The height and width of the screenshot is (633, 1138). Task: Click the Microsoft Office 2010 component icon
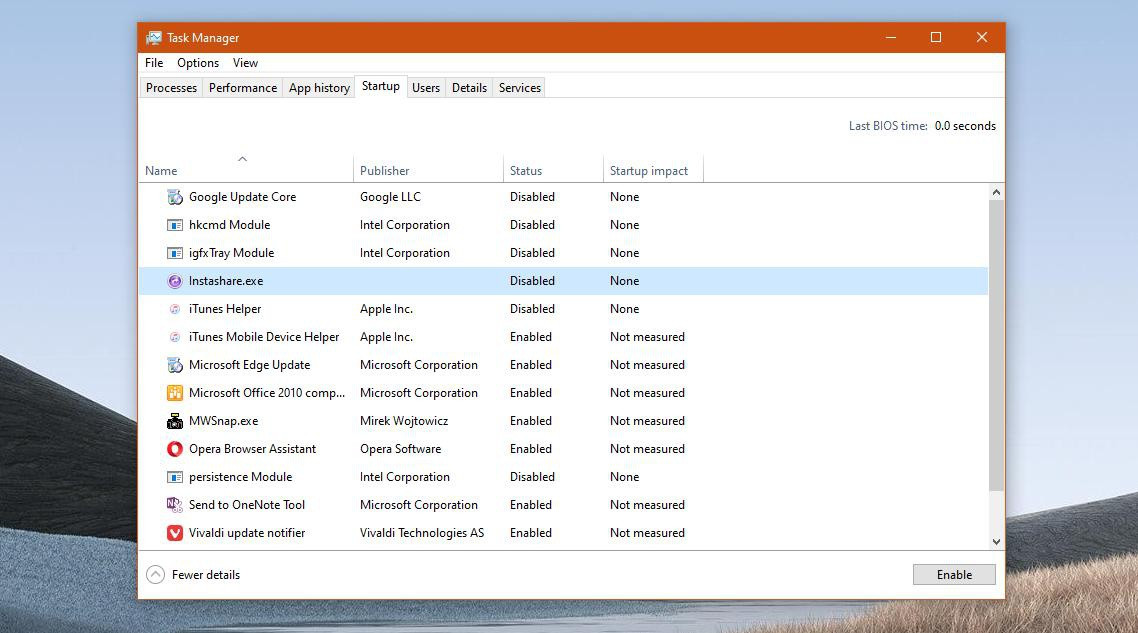pyautogui.click(x=175, y=393)
